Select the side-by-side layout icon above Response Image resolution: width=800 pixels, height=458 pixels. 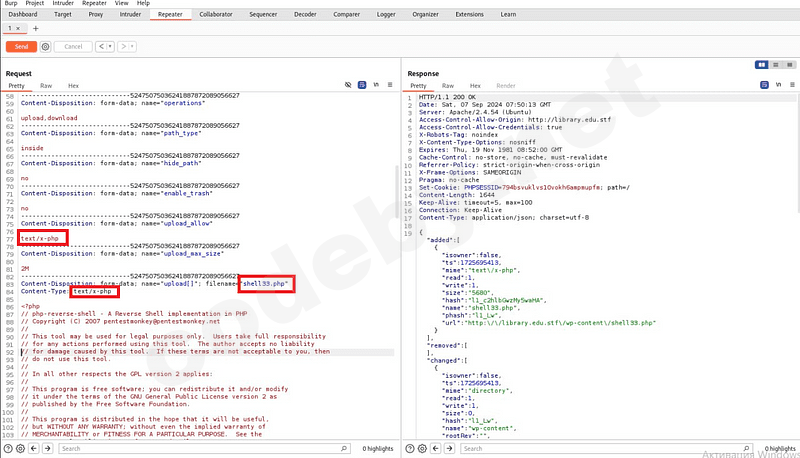click(762, 65)
